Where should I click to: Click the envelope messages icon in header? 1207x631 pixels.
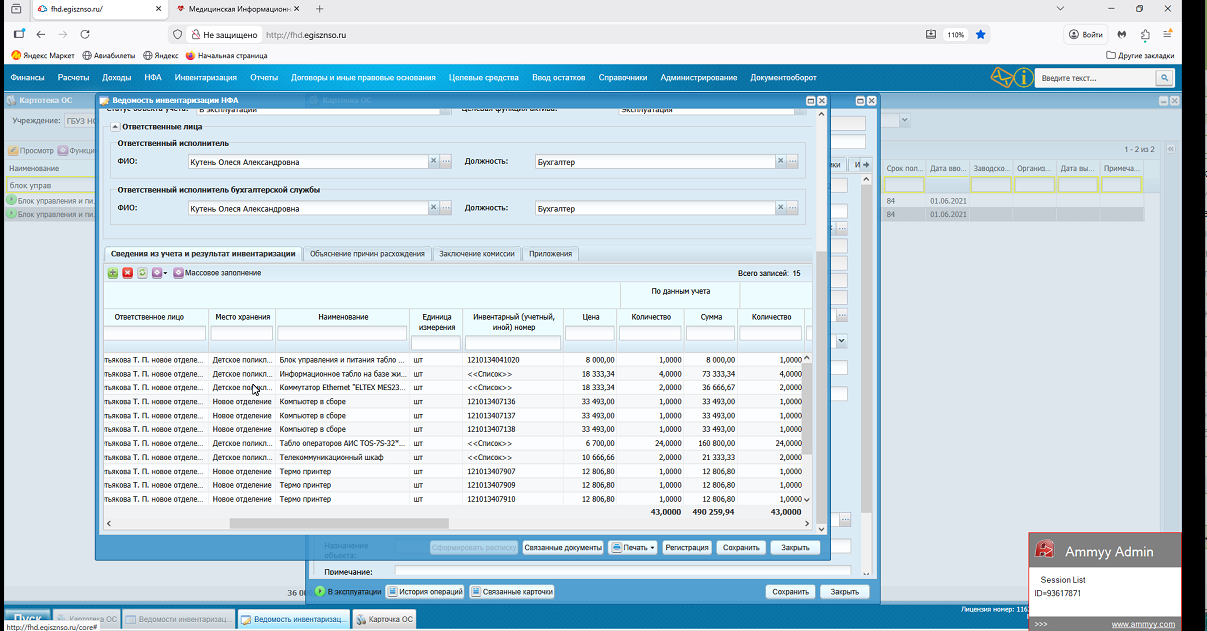pyautogui.click(x=1001, y=78)
